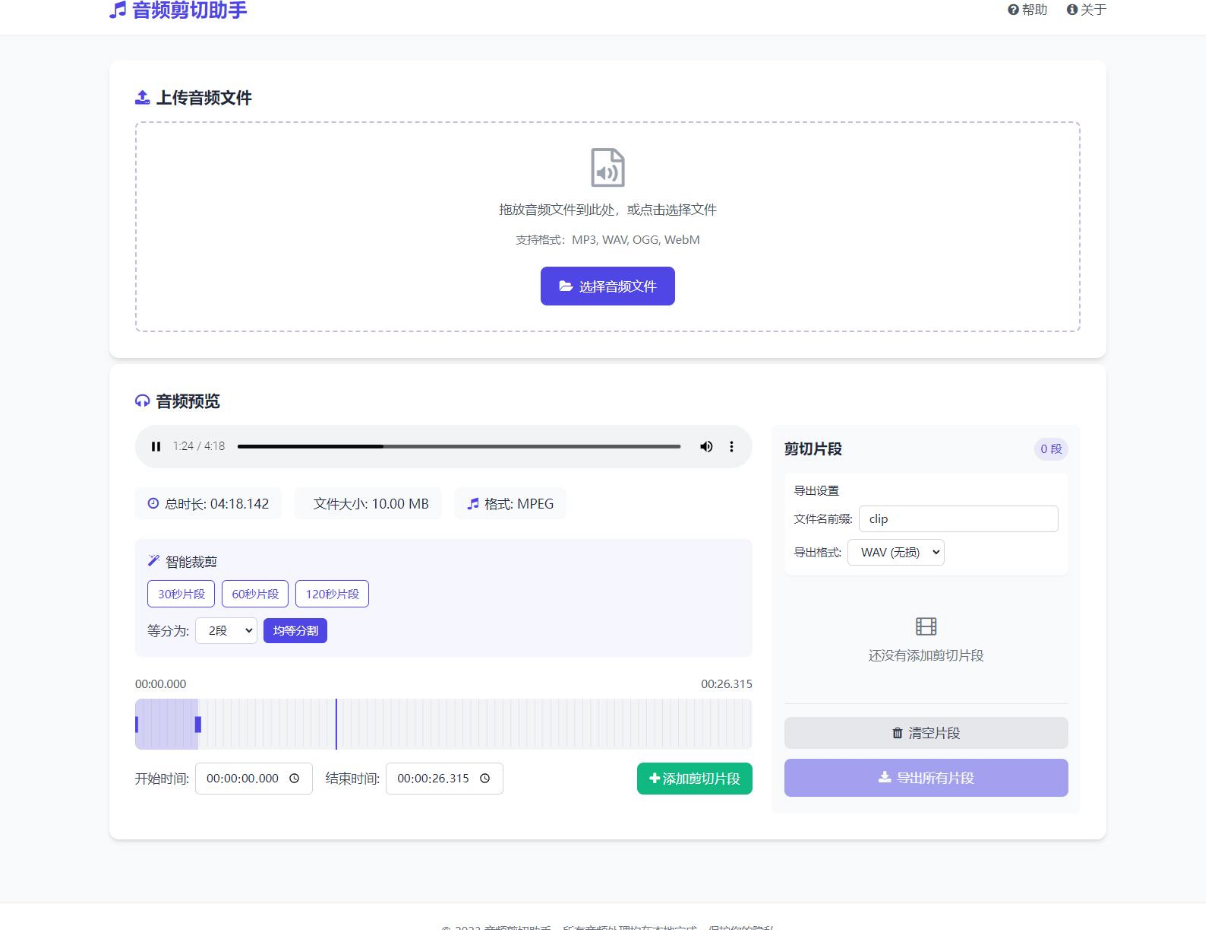Click the 文件大小: 10.00 MB info chip

pos(370,504)
